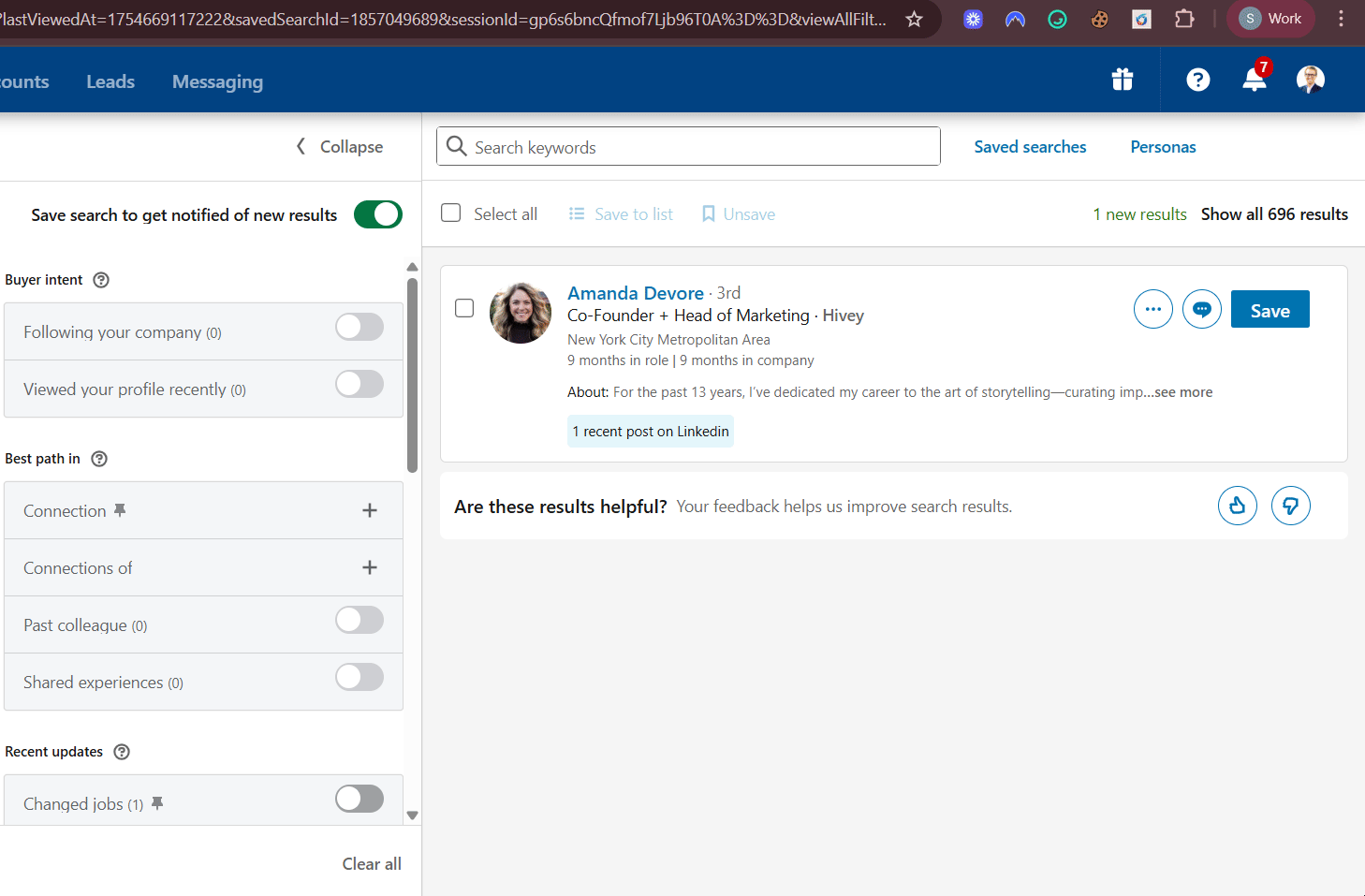This screenshot has height=896, width=1365.
Task: Message Amanda Devore via the speech bubble icon
Action: pyautogui.click(x=1202, y=309)
